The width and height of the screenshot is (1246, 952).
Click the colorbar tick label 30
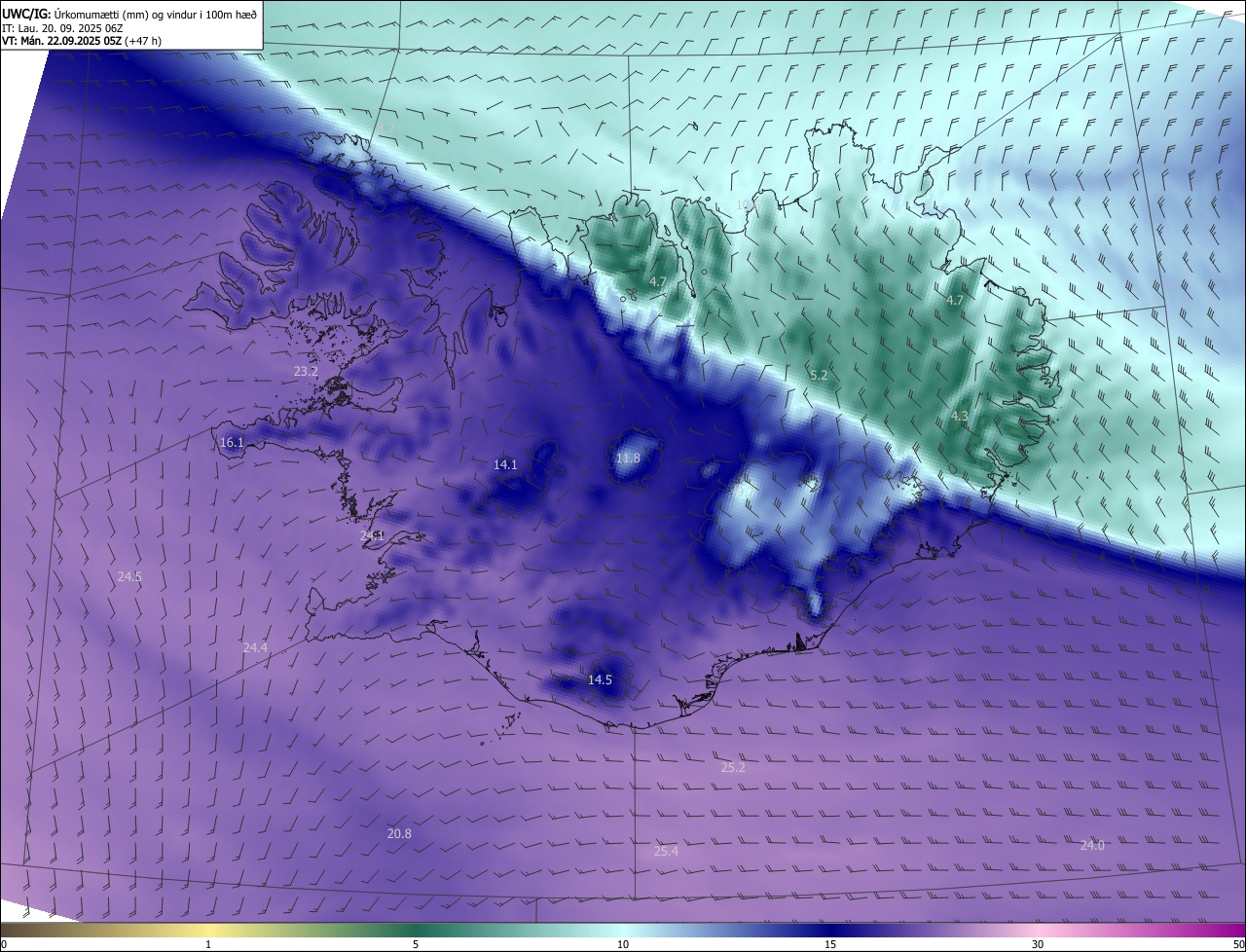tap(1038, 944)
